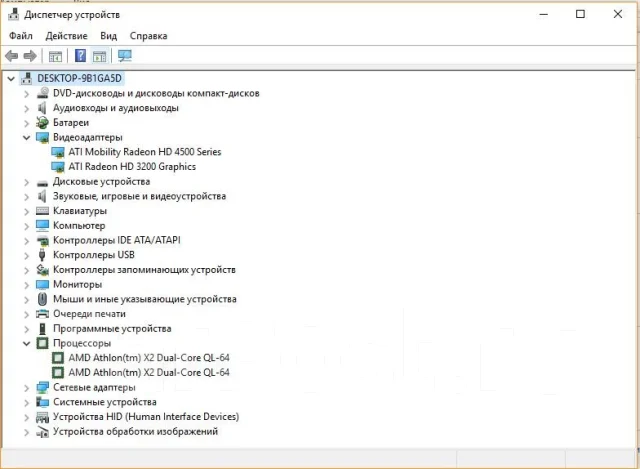Image resolution: width=640 pixels, height=469 pixels.
Task: Click the Системные устройства folder icon
Action: click(x=42, y=402)
